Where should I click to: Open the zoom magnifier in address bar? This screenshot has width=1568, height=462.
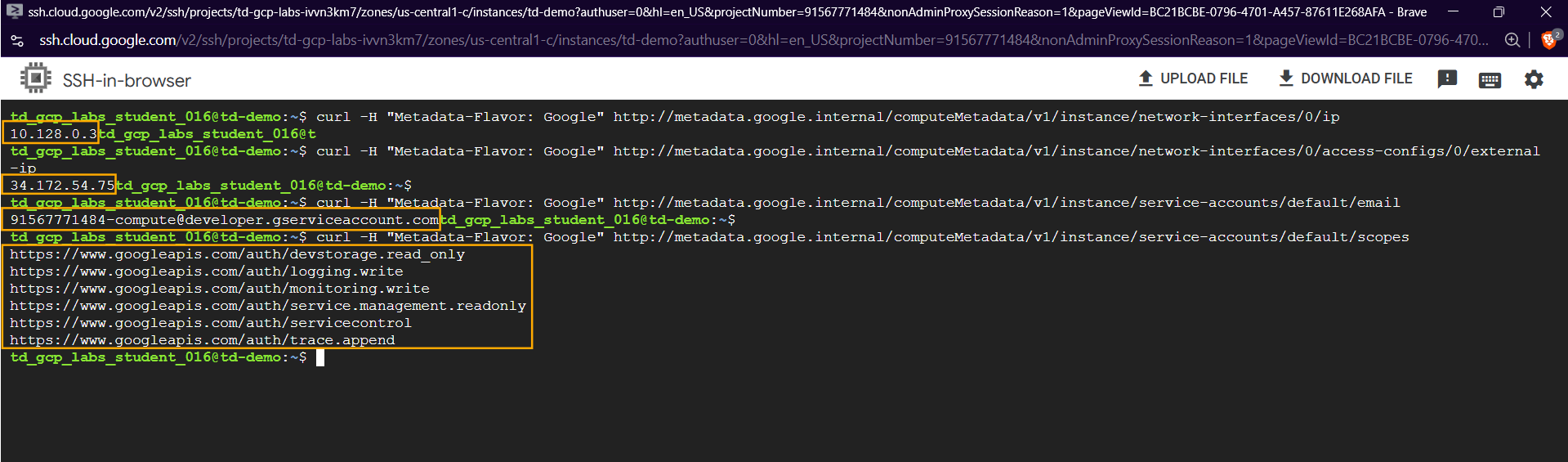click(x=1512, y=40)
